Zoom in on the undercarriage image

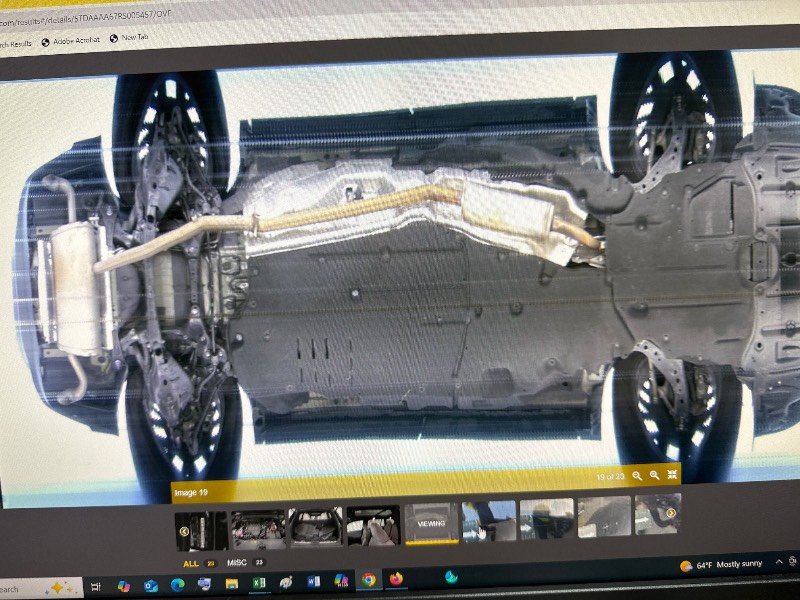654,476
